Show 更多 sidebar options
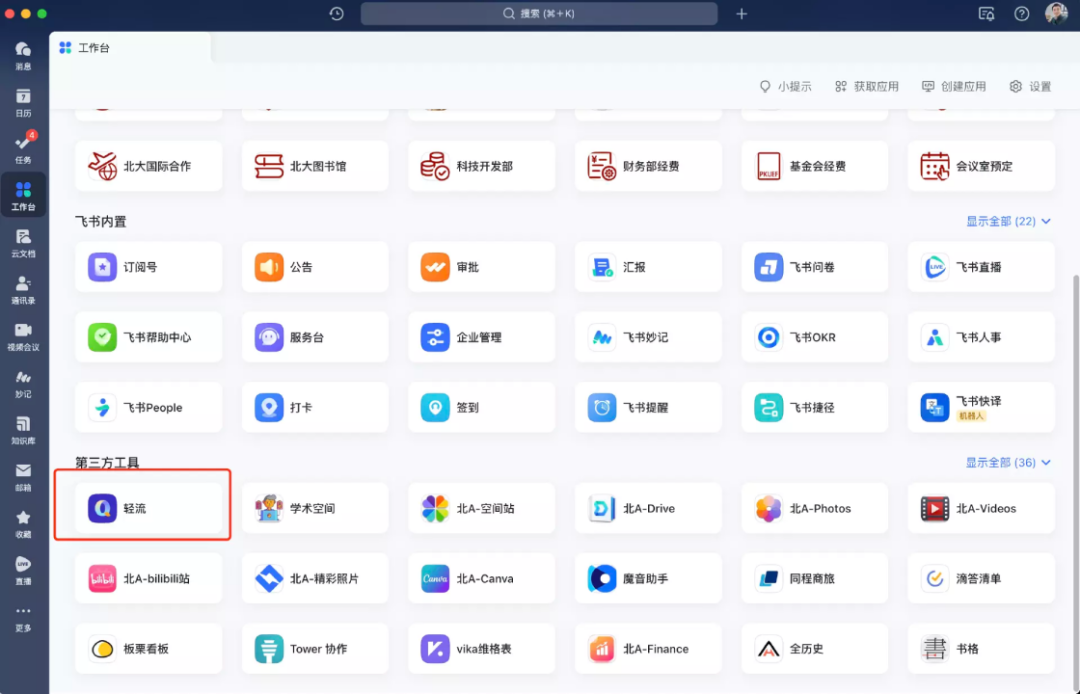 (x=23, y=618)
